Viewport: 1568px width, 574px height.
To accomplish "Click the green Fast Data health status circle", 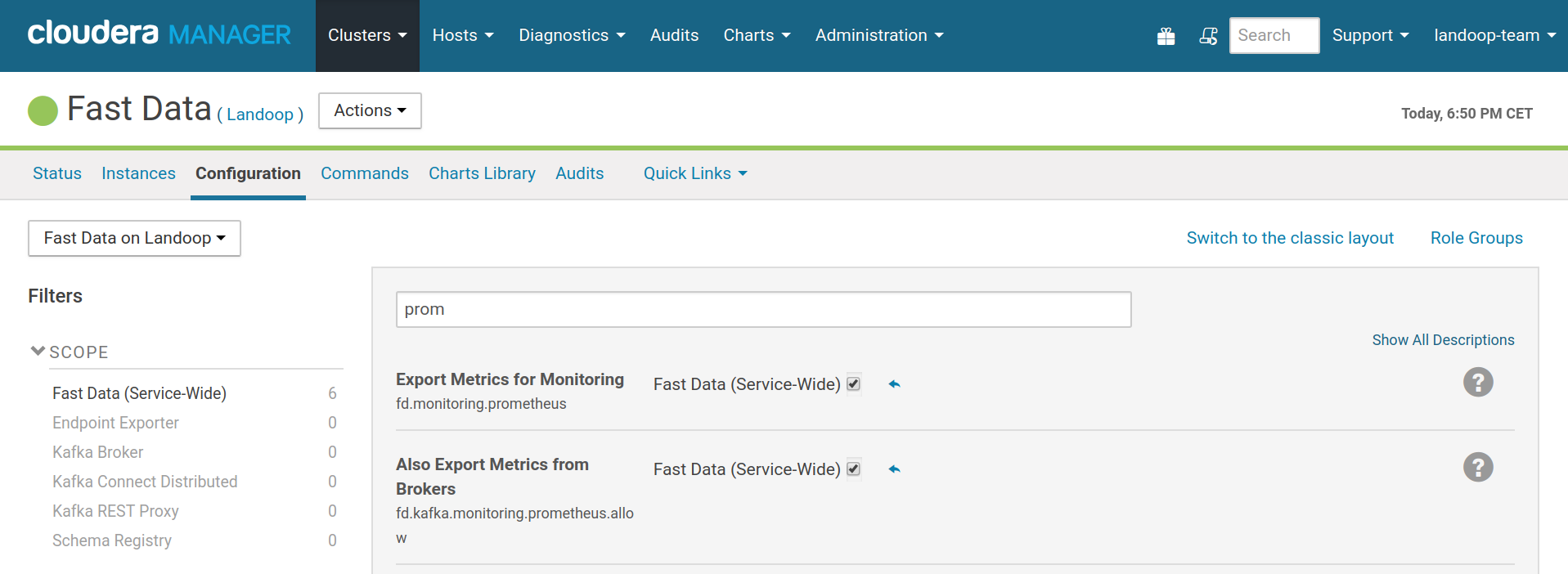I will coord(43,110).
